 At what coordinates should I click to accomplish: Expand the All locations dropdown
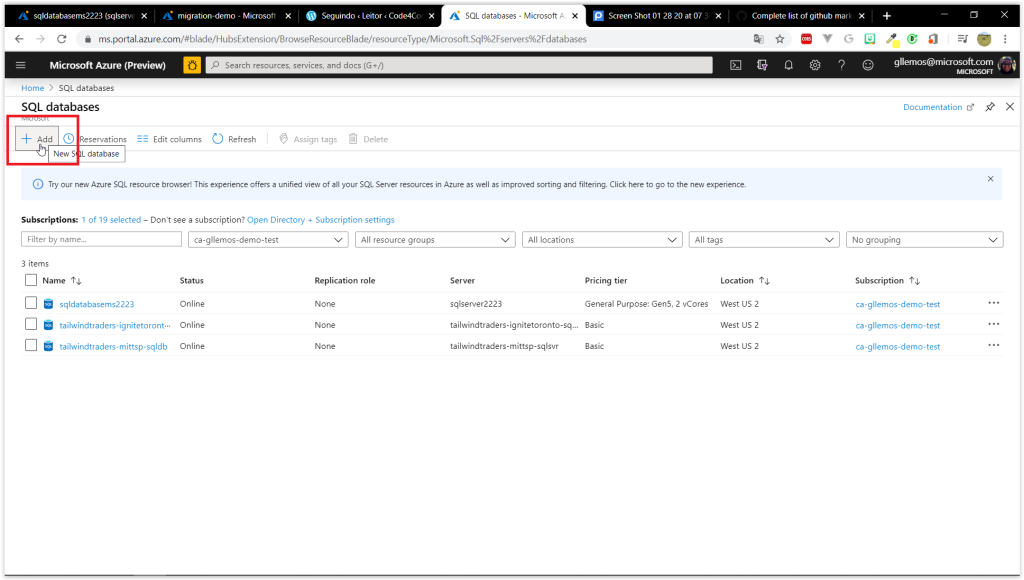click(602, 240)
